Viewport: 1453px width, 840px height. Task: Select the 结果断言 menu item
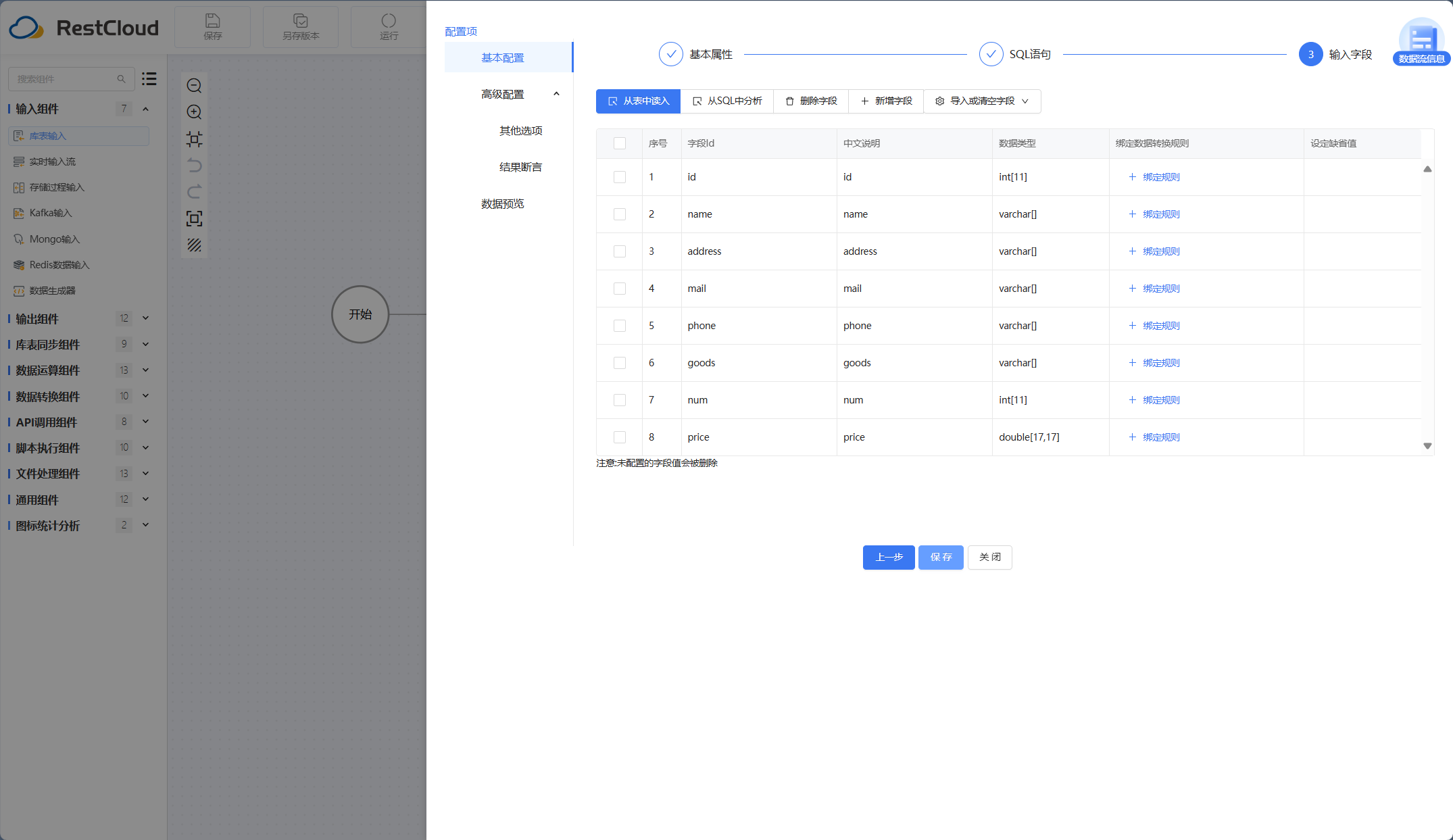click(520, 167)
